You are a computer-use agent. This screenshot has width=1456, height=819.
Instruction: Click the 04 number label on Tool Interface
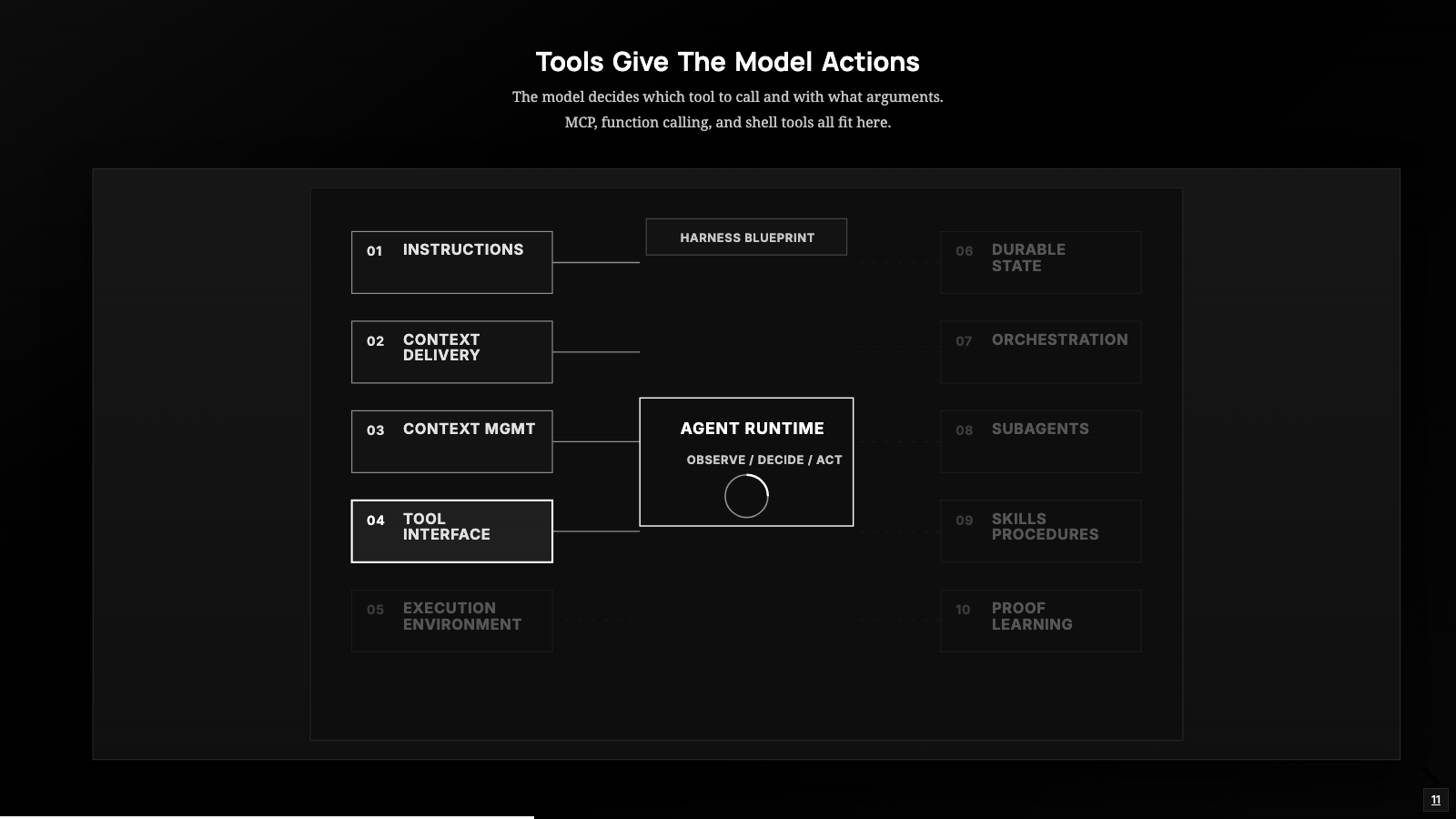376,521
